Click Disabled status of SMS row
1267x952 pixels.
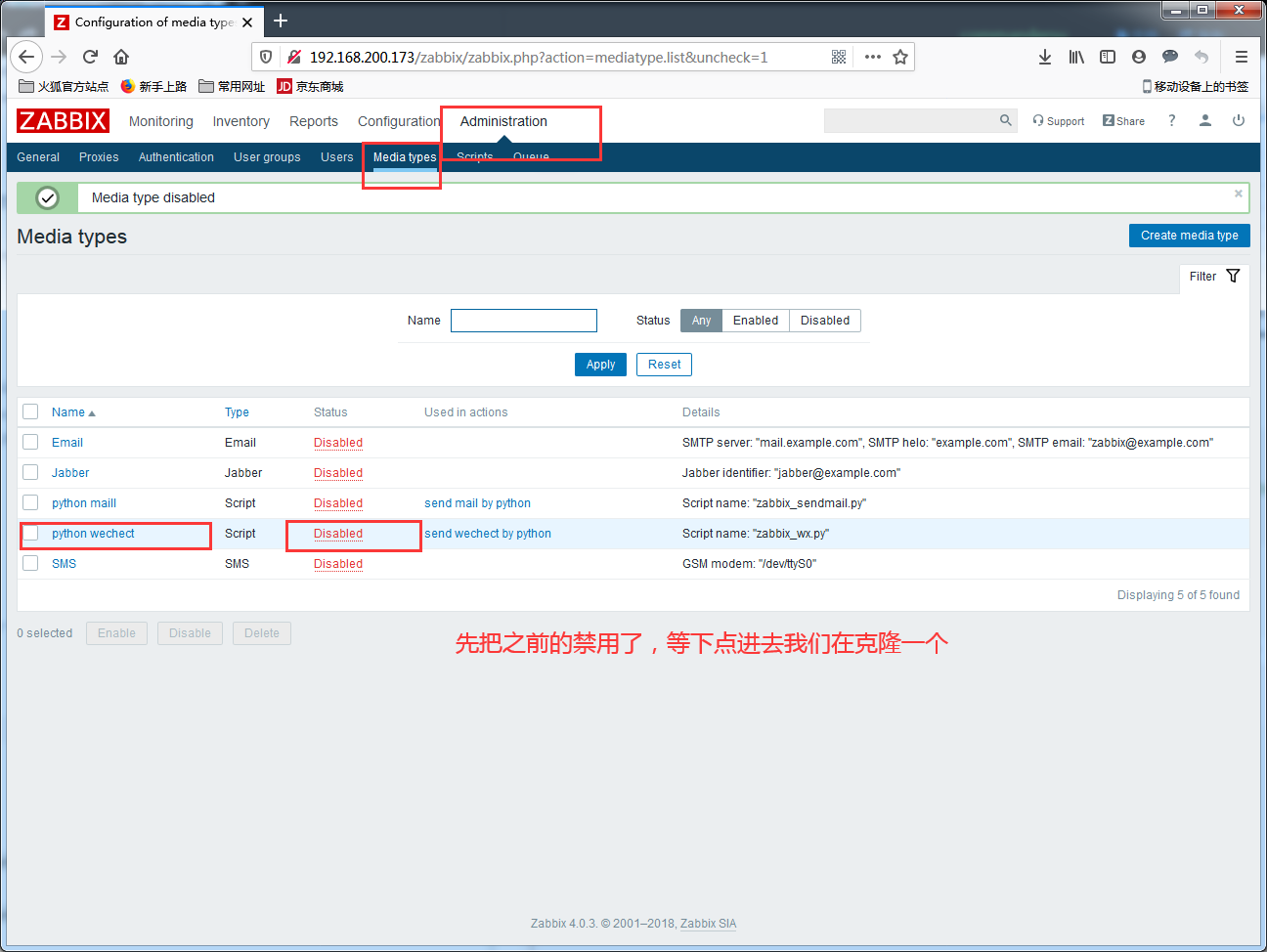tap(338, 564)
